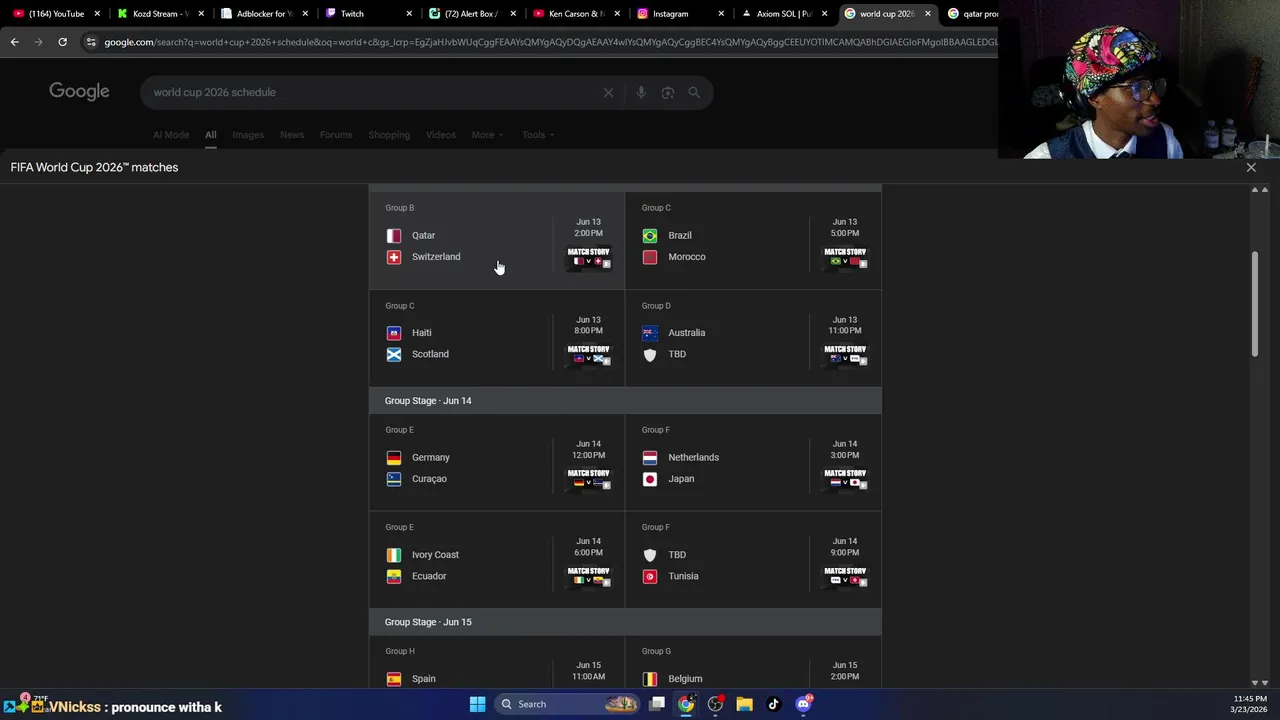Click the Google logo
Image resolution: width=1280 pixels, height=720 pixels.
[79, 92]
